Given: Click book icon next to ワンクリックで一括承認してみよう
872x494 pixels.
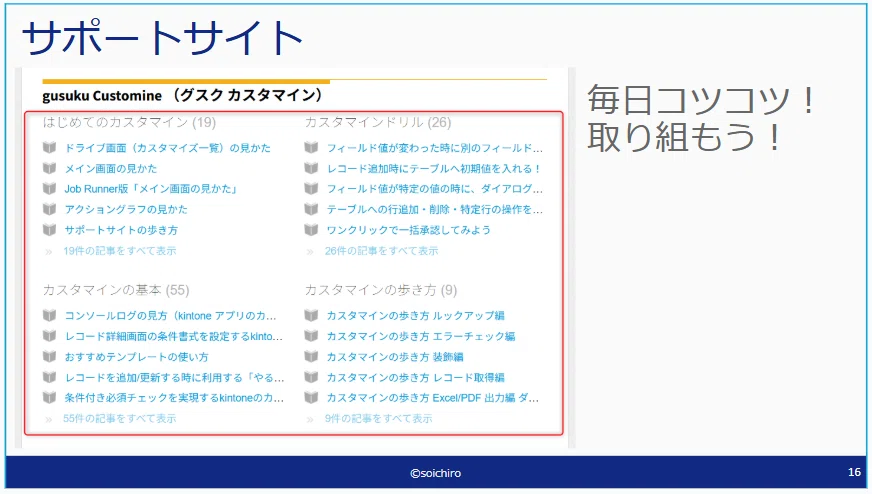Looking at the screenshot, I should pyautogui.click(x=311, y=230).
